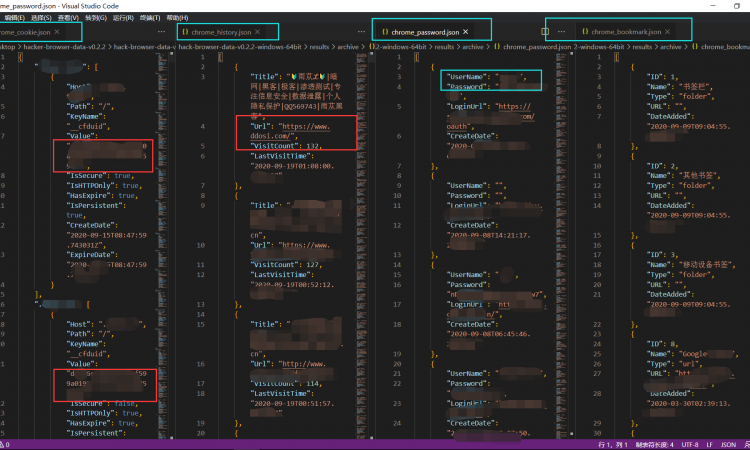This screenshot has width=750, height=450.
Task: Open the 编辑(E) menu
Action: tap(15, 18)
